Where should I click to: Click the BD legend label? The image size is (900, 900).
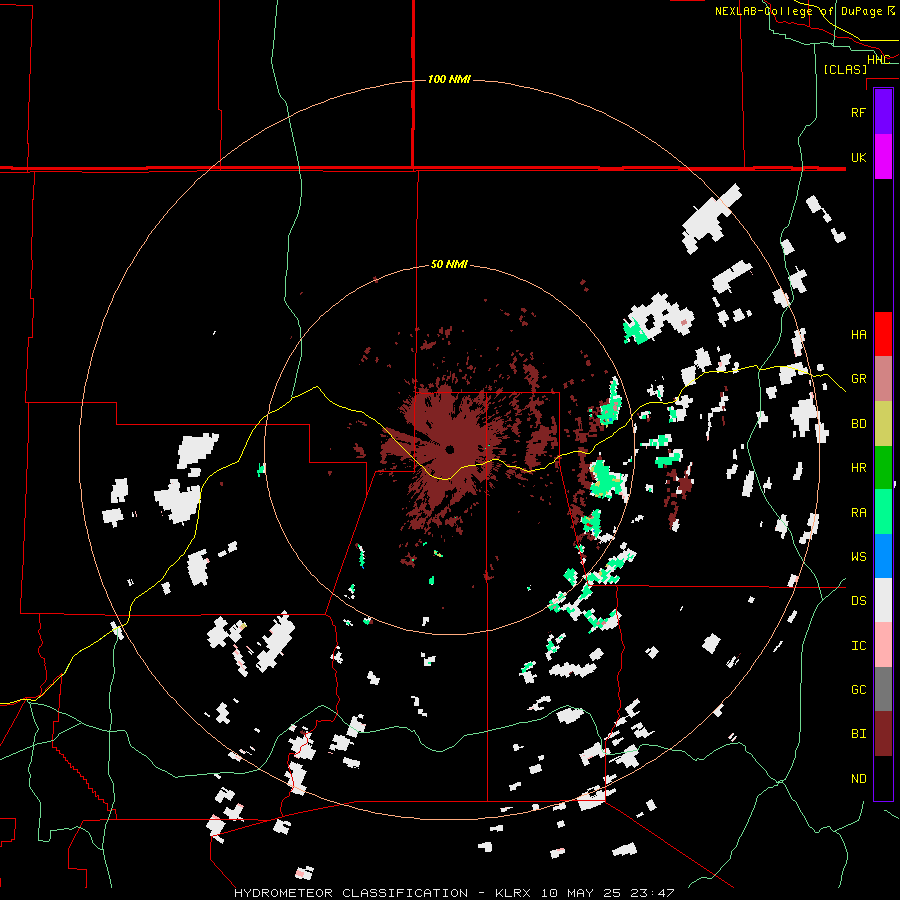click(859, 424)
